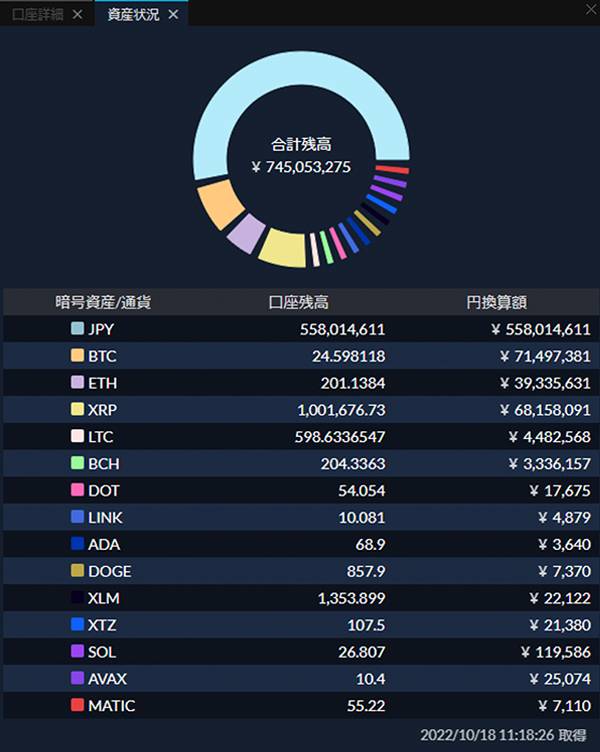Select the XRP row in asset table
Screen dimensions: 600x752
(301, 410)
